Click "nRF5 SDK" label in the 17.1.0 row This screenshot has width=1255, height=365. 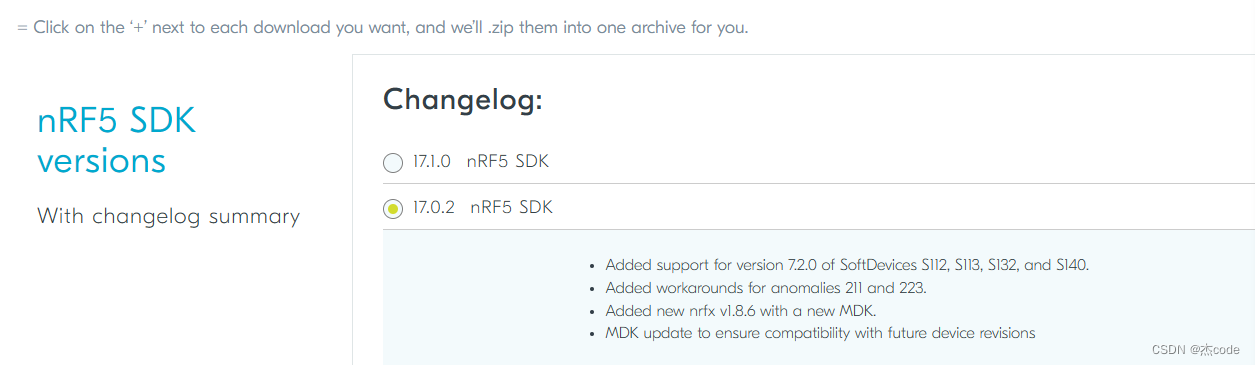click(508, 161)
